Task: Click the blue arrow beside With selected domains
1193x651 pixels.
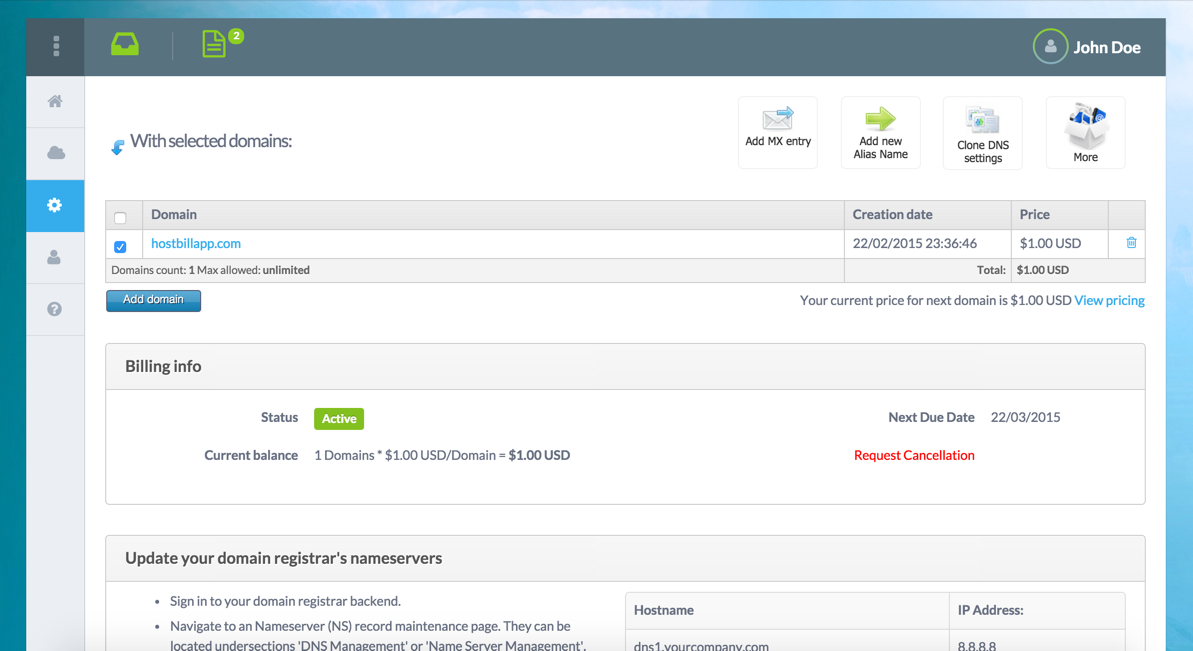Action: point(117,148)
